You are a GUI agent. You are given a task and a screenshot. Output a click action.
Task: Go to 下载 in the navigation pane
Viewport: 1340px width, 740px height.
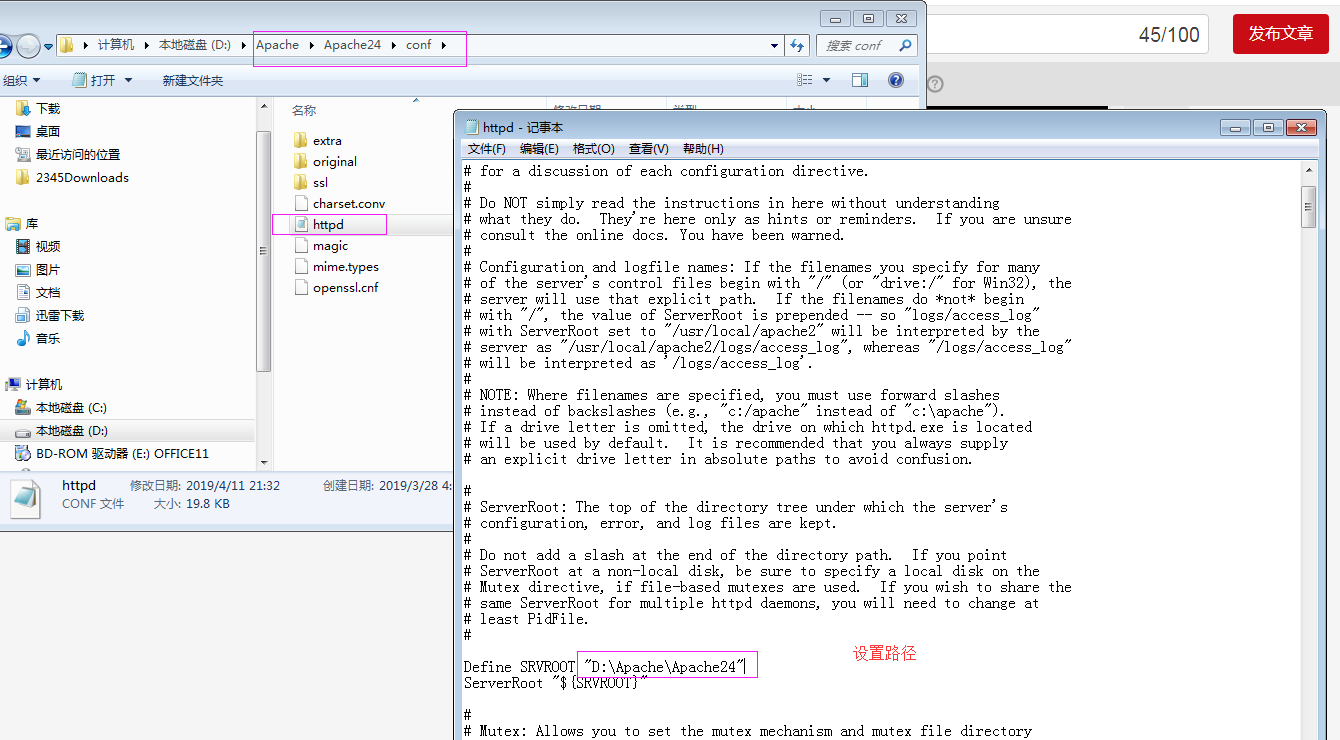coord(48,108)
